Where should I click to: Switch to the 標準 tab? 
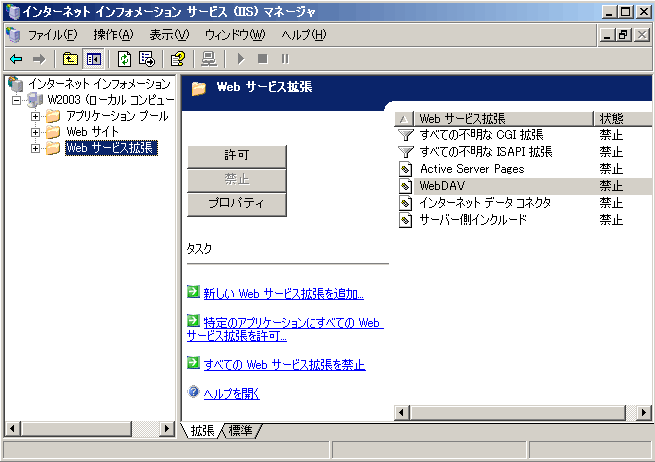[x=241, y=431]
